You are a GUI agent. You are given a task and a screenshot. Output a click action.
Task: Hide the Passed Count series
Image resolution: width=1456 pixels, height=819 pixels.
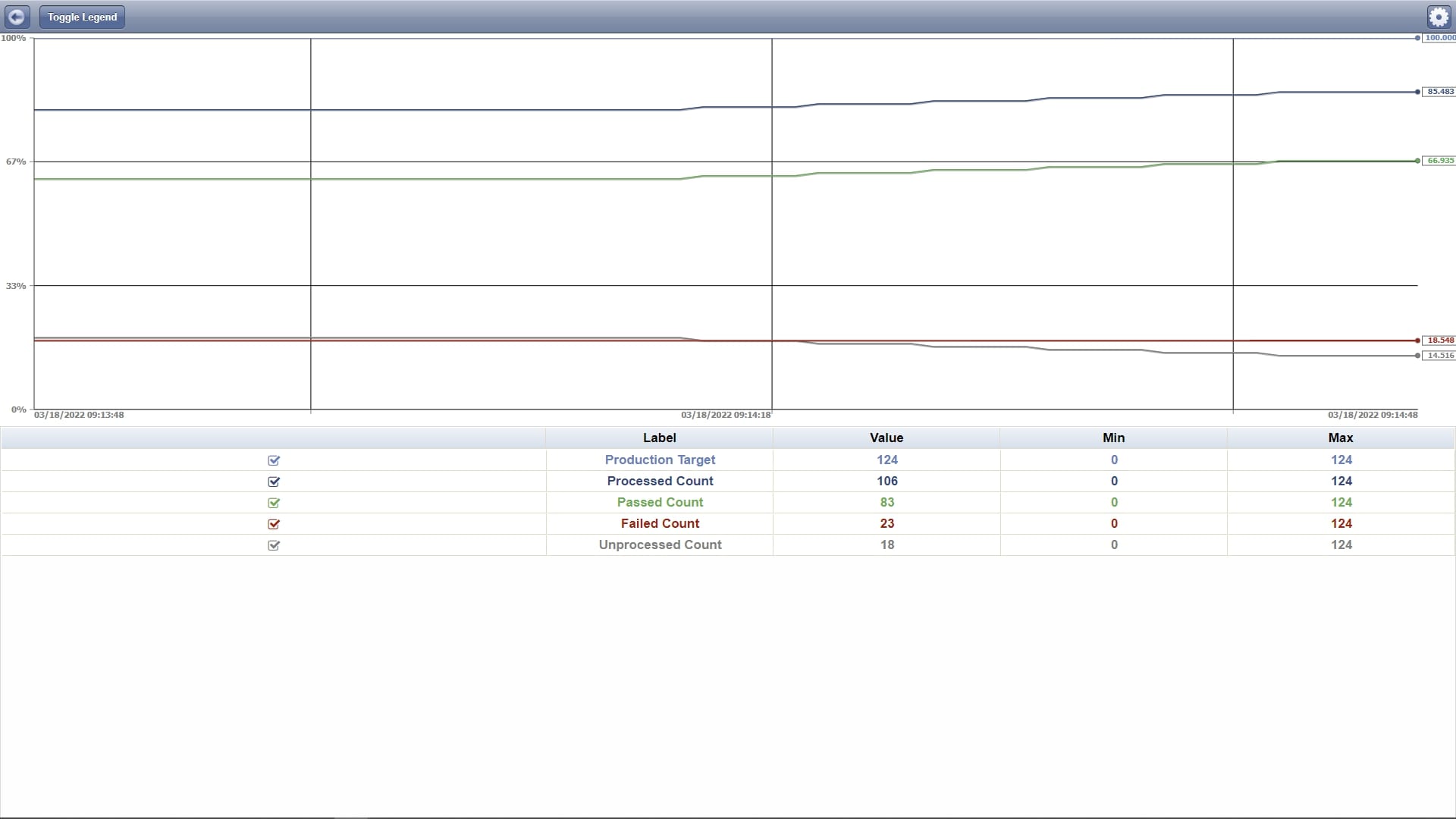[273, 503]
